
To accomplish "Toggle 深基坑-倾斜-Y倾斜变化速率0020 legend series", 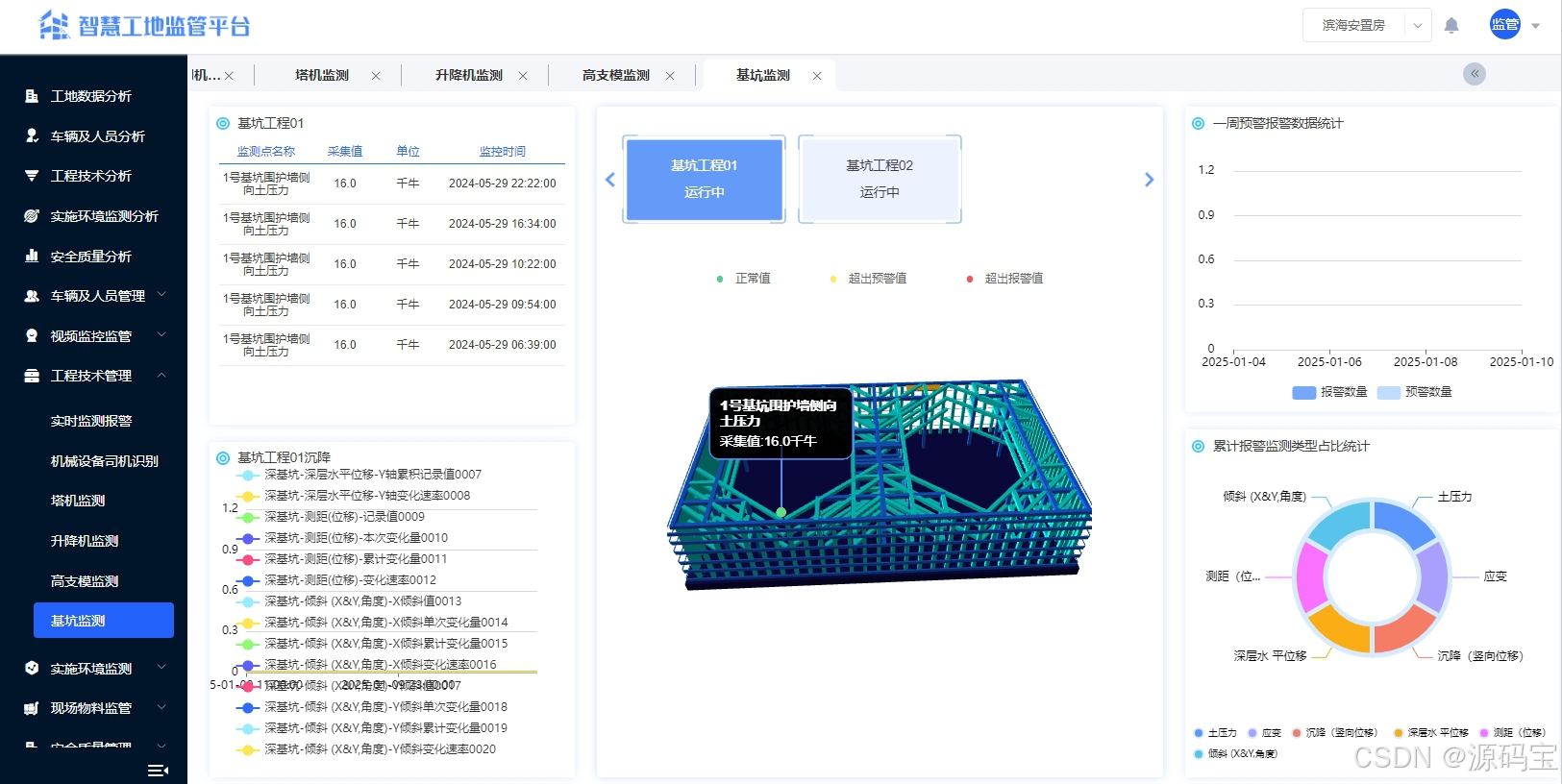I will click(x=366, y=749).
